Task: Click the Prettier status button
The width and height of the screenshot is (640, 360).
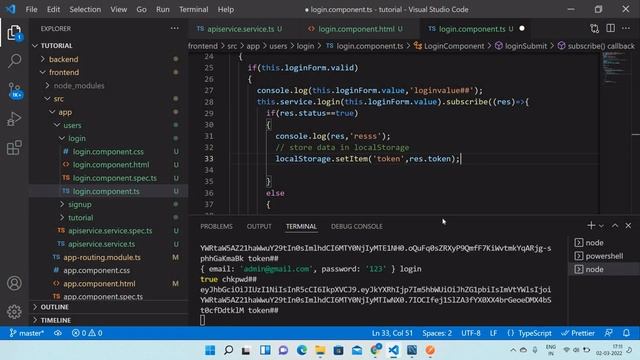Action: click(578, 333)
